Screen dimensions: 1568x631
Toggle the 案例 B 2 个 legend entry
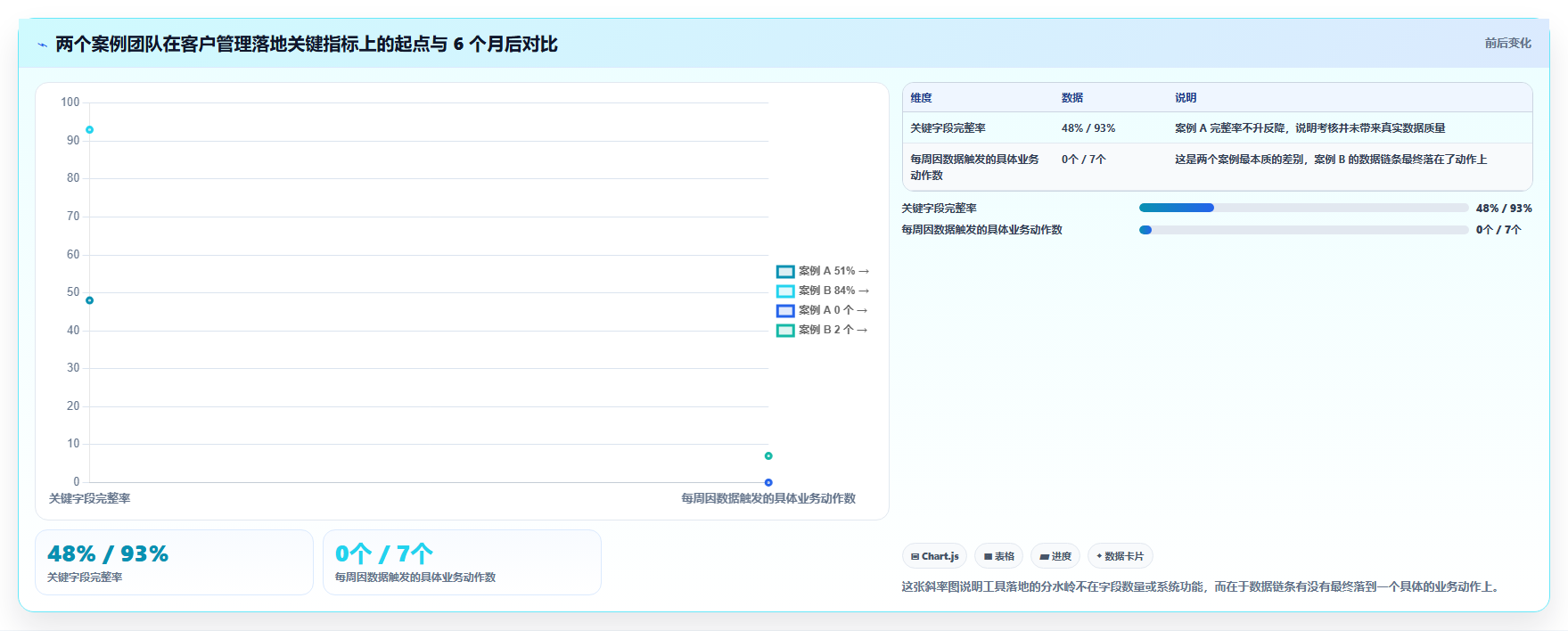pyautogui.click(x=822, y=330)
